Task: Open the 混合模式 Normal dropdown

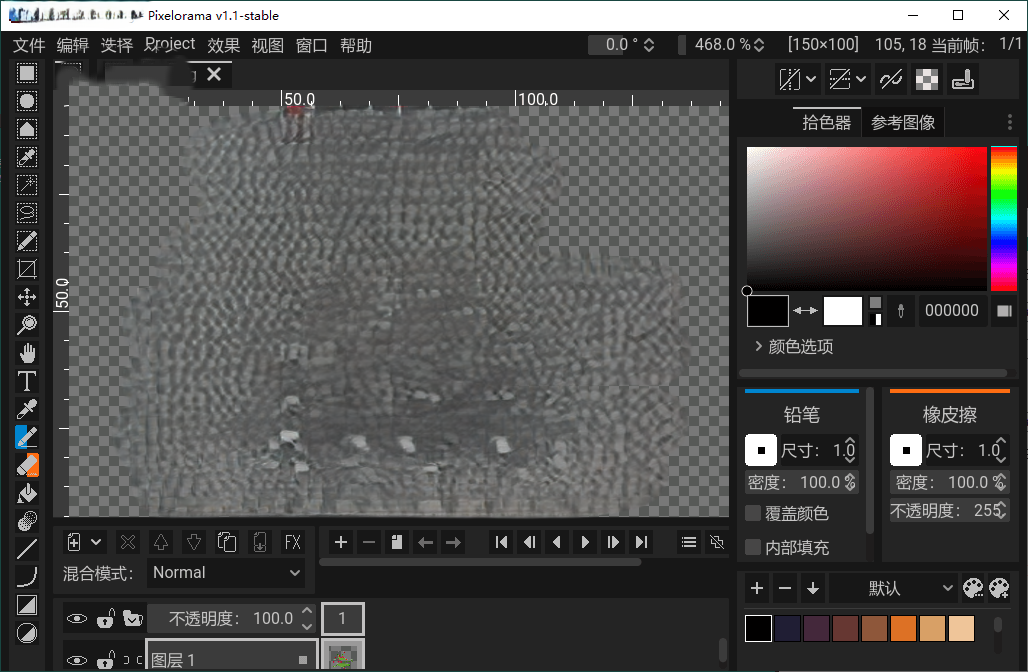Action: (x=227, y=572)
